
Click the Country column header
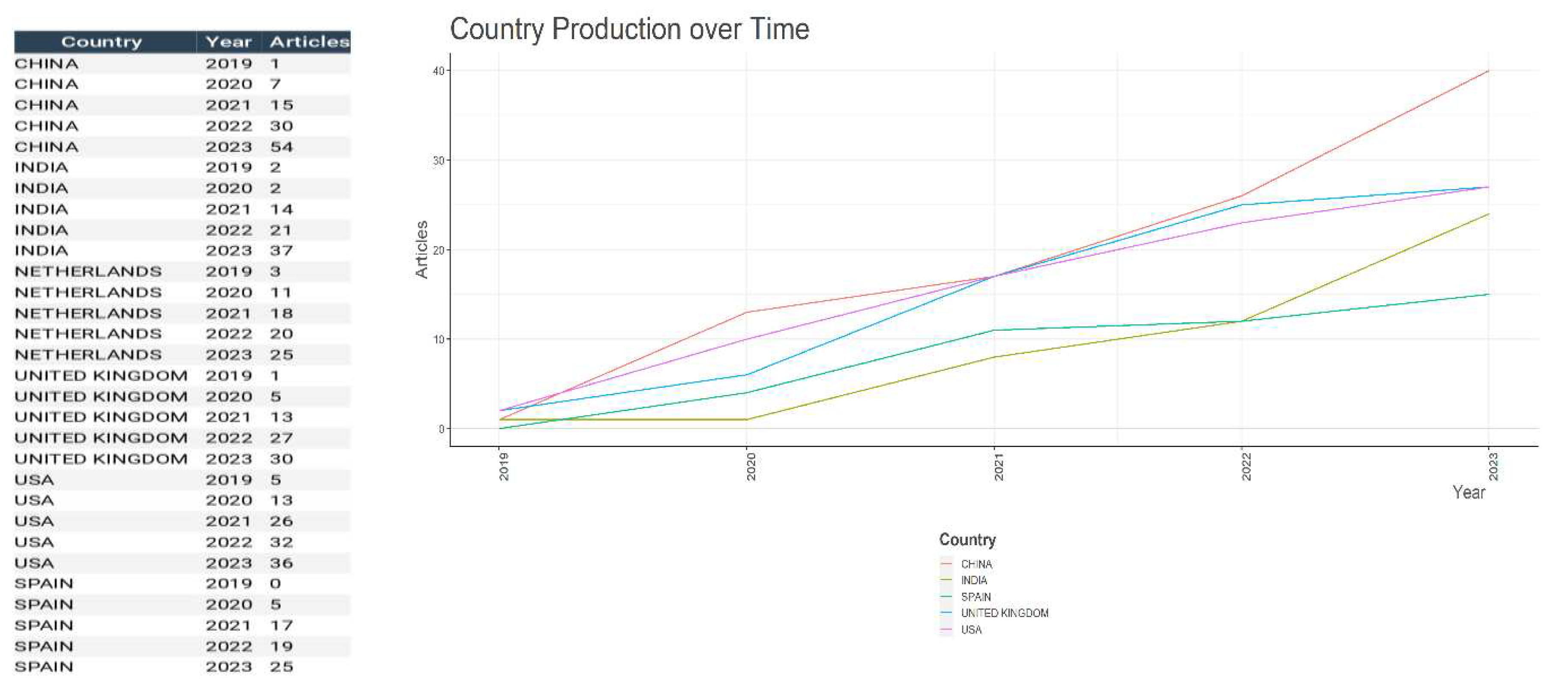[x=101, y=42]
